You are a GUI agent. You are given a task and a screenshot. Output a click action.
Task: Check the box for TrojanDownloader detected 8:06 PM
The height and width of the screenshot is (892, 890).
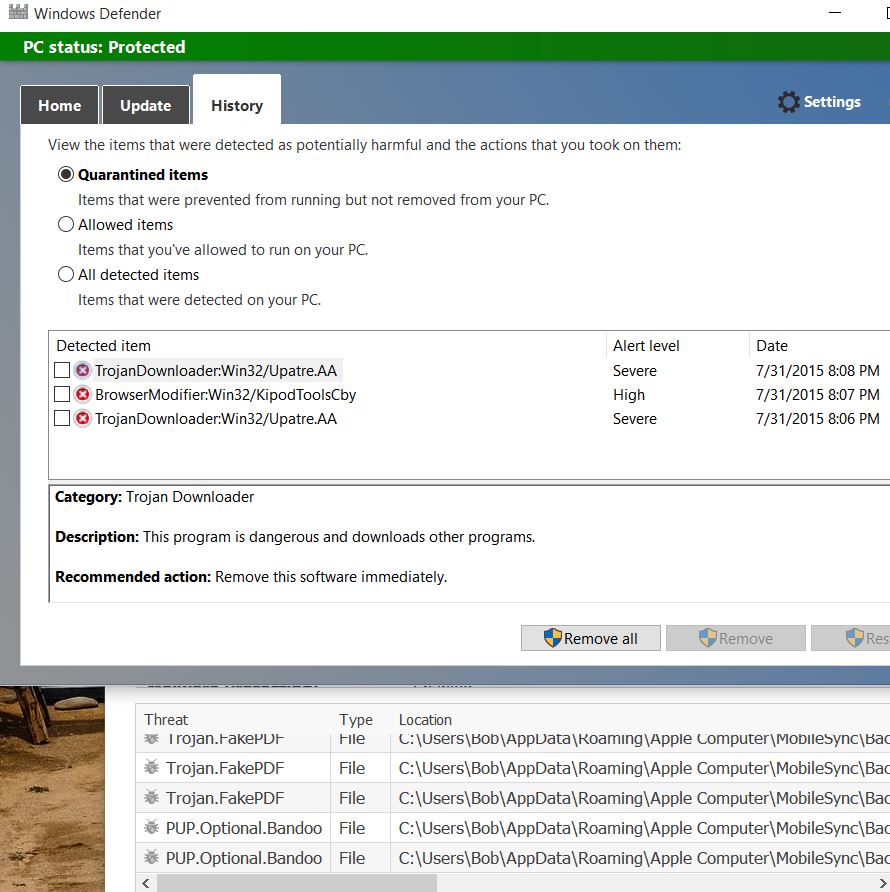pyautogui.click(x=62, y=418)
